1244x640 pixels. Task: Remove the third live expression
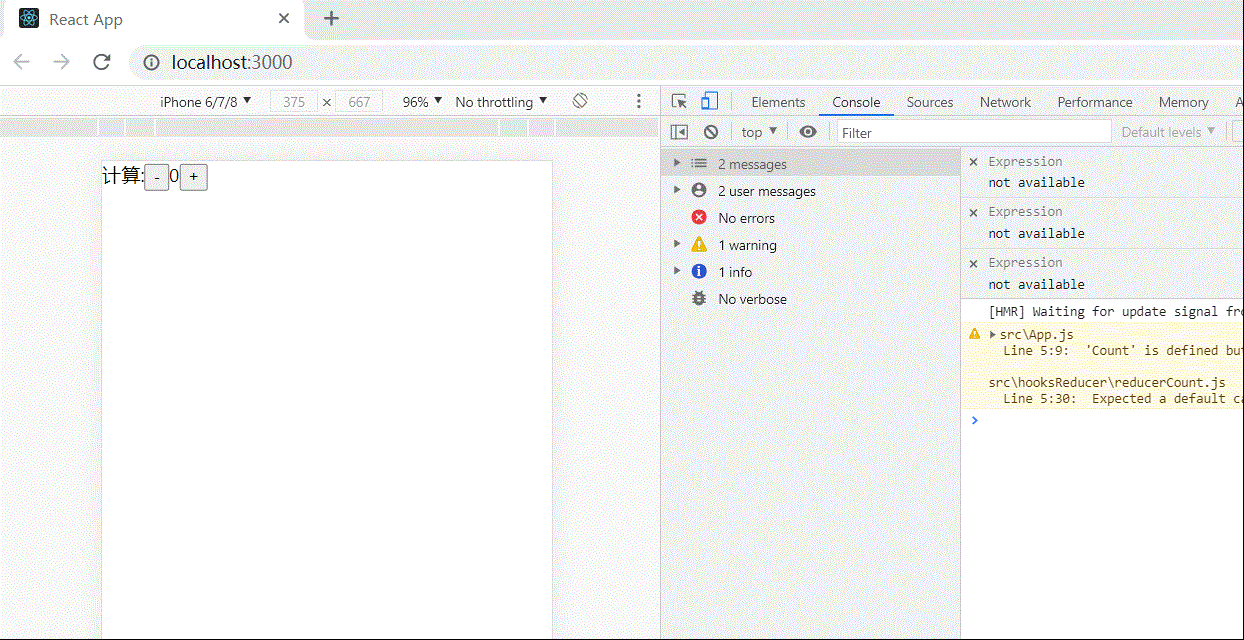973,263
